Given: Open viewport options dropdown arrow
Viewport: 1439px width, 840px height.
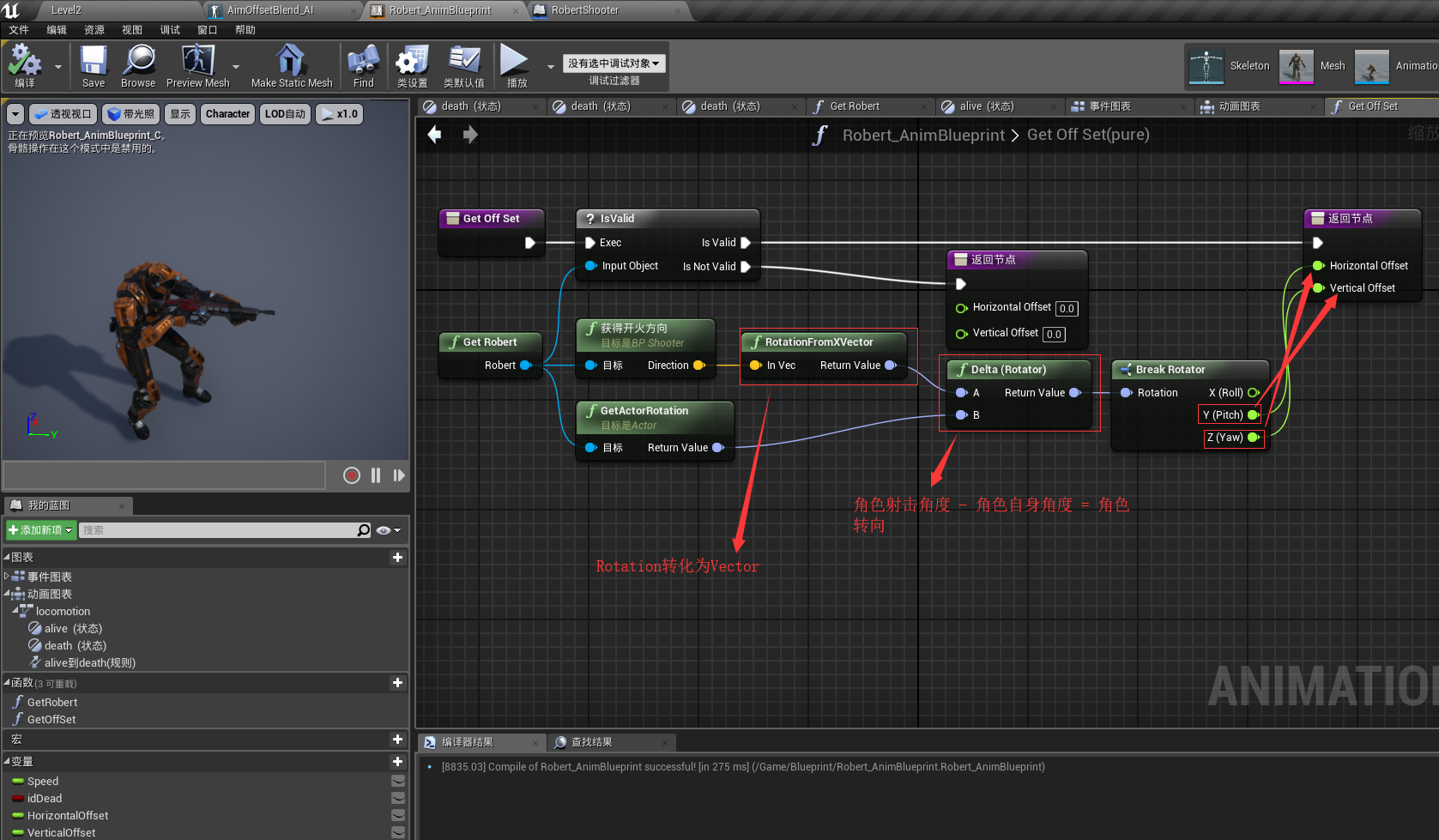Looking at the screenshot, I should pyautogui.click(x=15, y=114).
